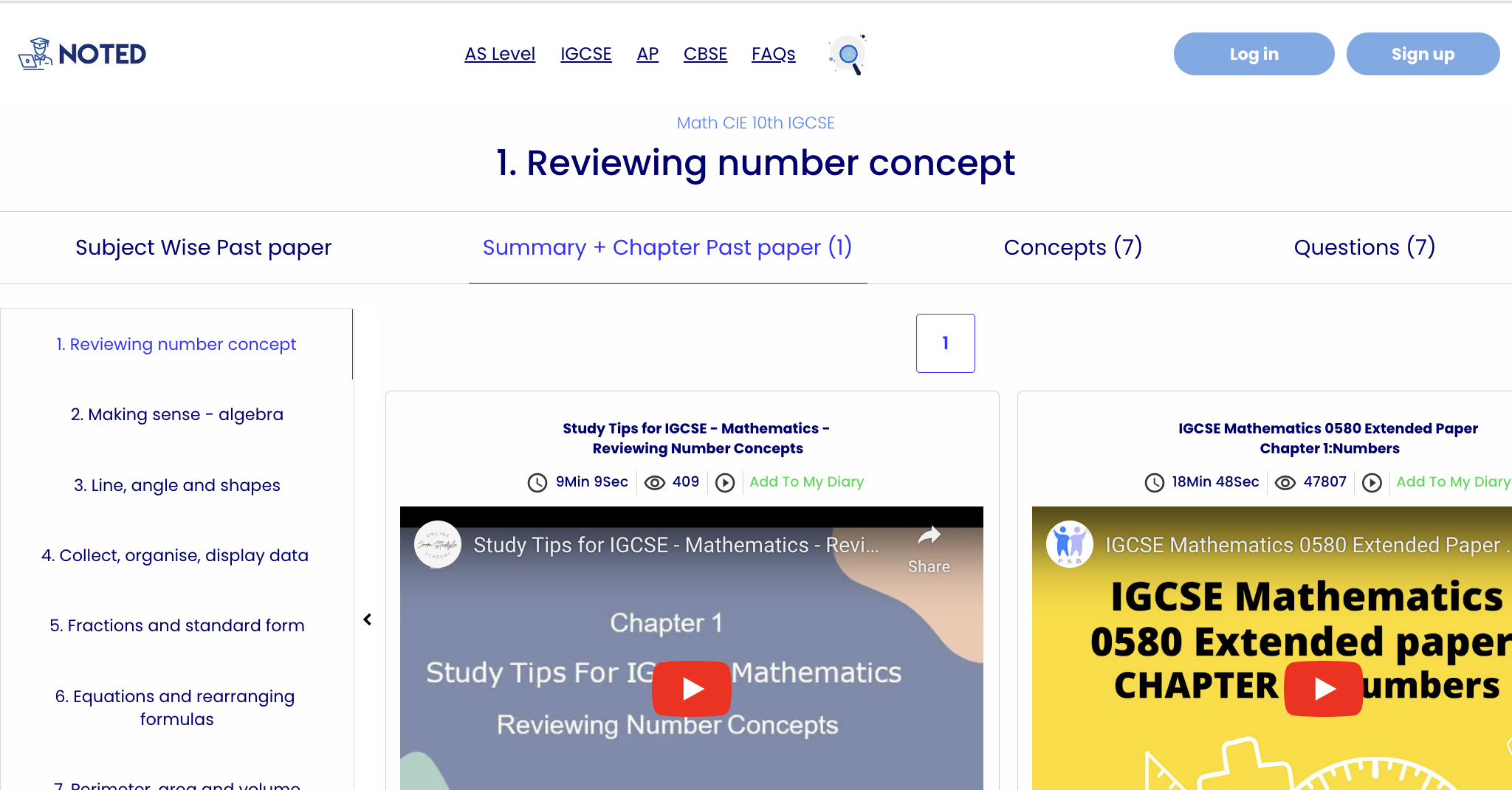Open the Study Tips video channel avatar

click(438, 545)
